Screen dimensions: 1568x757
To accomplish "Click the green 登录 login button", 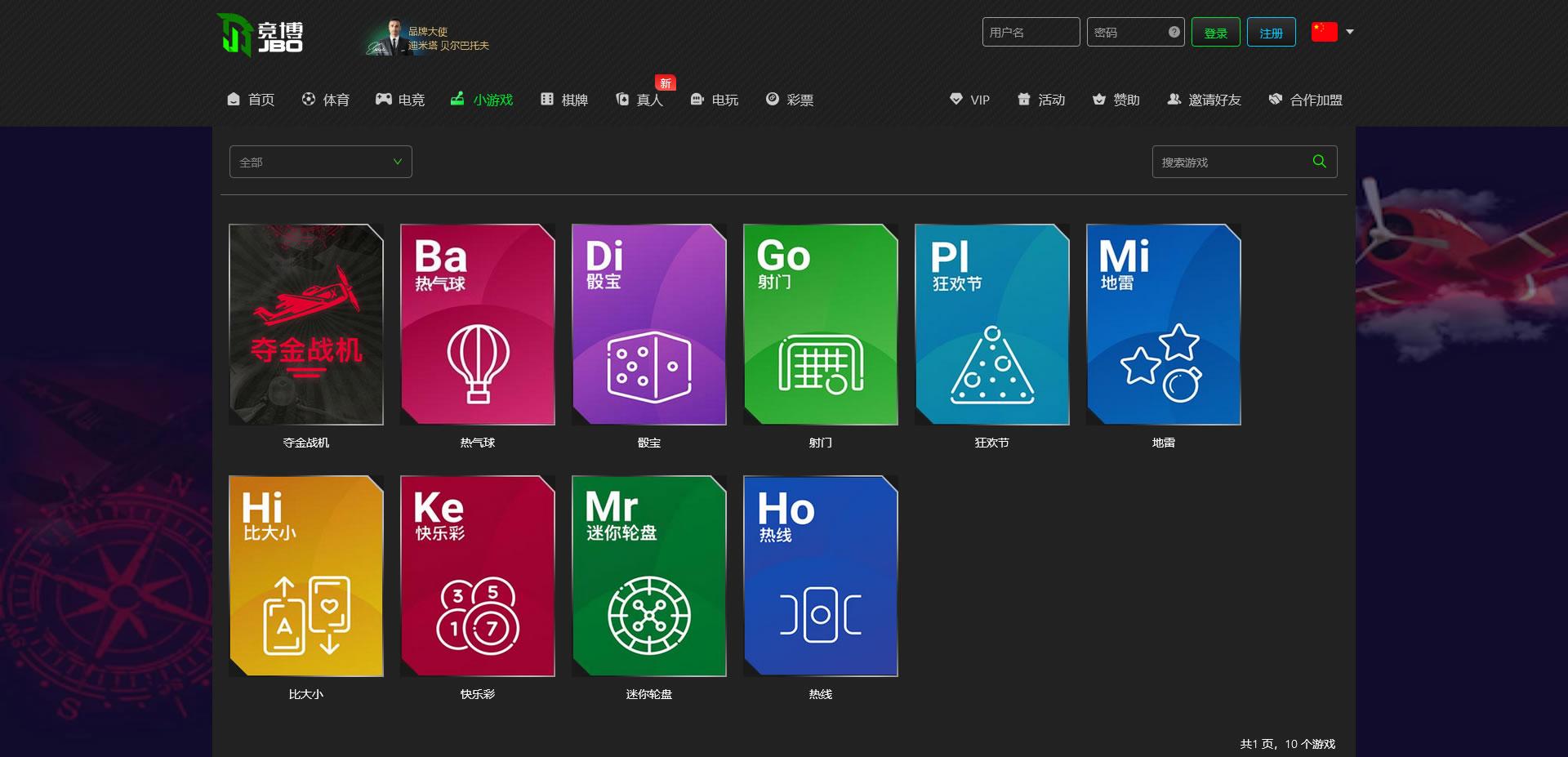I will [1215, 32].
